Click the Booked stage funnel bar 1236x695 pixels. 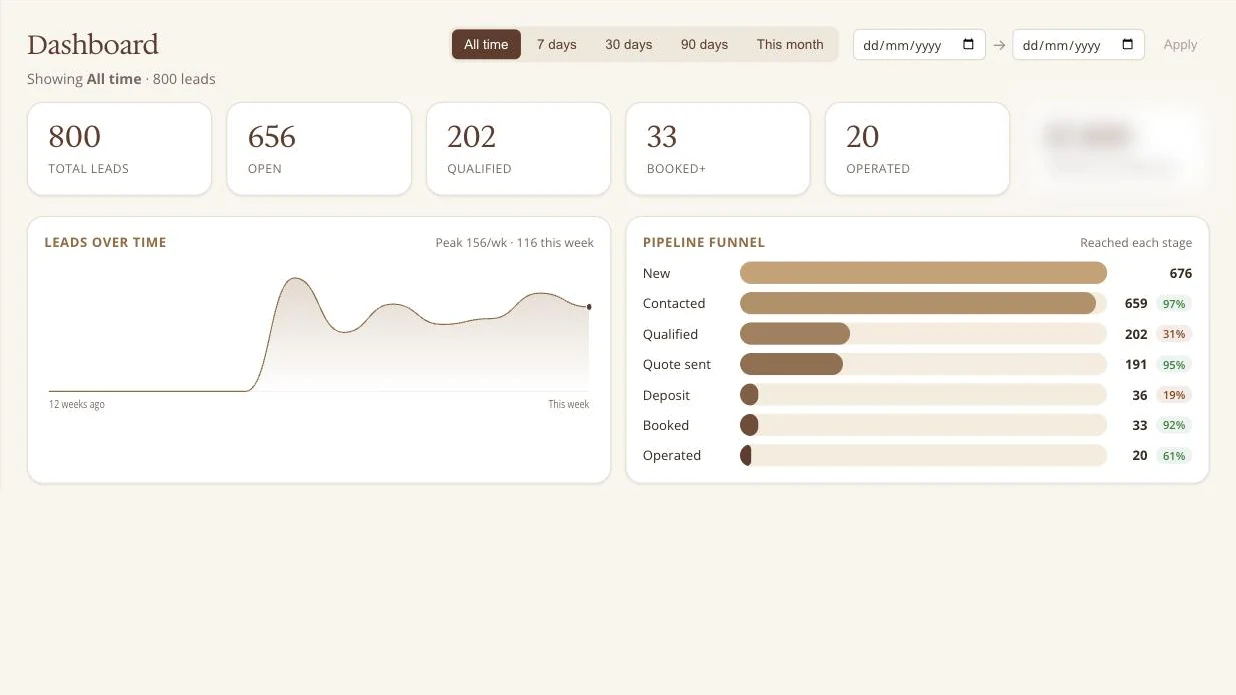pyautogui.click(x=749, y=425)
